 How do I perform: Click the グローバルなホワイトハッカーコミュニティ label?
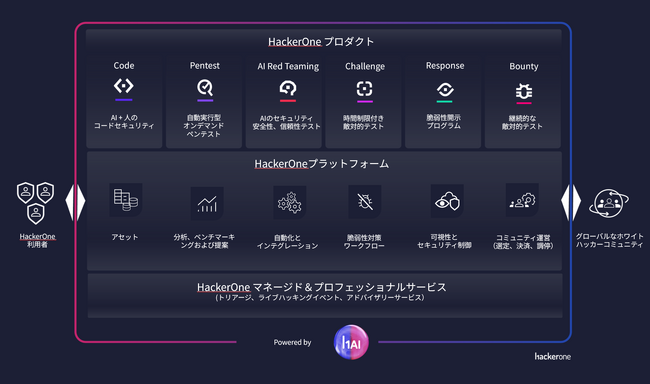point(609,241)
